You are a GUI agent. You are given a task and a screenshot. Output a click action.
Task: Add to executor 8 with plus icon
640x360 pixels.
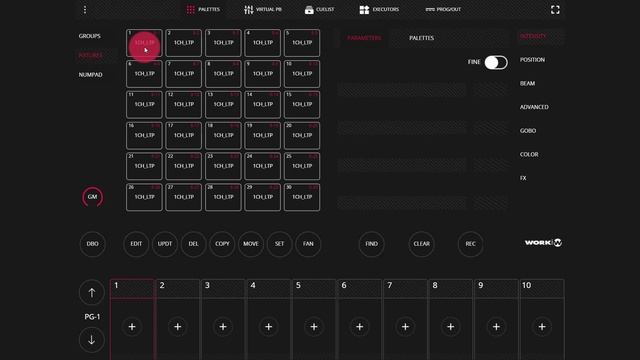pyautogui.click(x=451, y=327)
